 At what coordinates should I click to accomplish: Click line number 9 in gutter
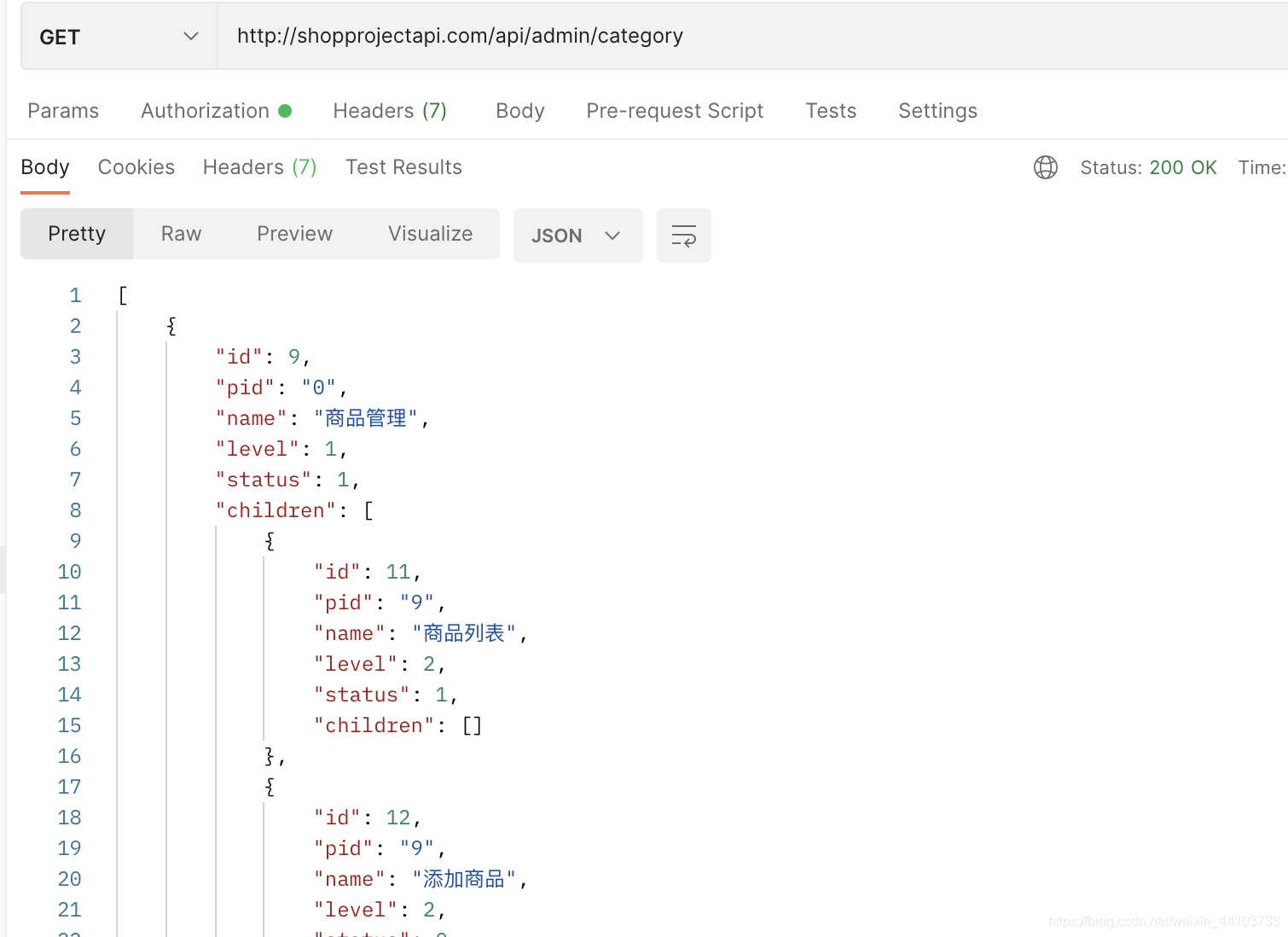(75, 541)
